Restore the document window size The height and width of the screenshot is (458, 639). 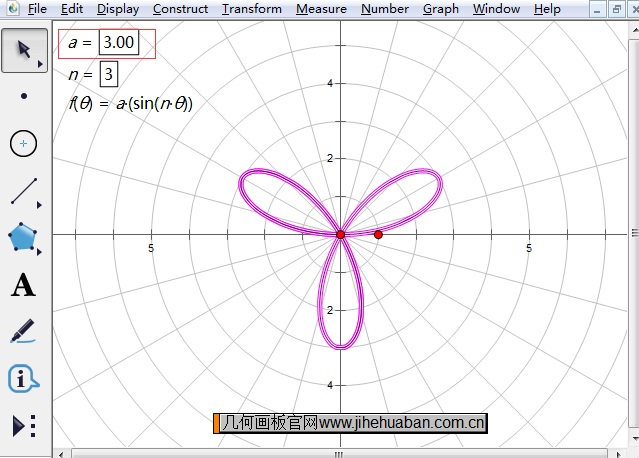point(617,9)
